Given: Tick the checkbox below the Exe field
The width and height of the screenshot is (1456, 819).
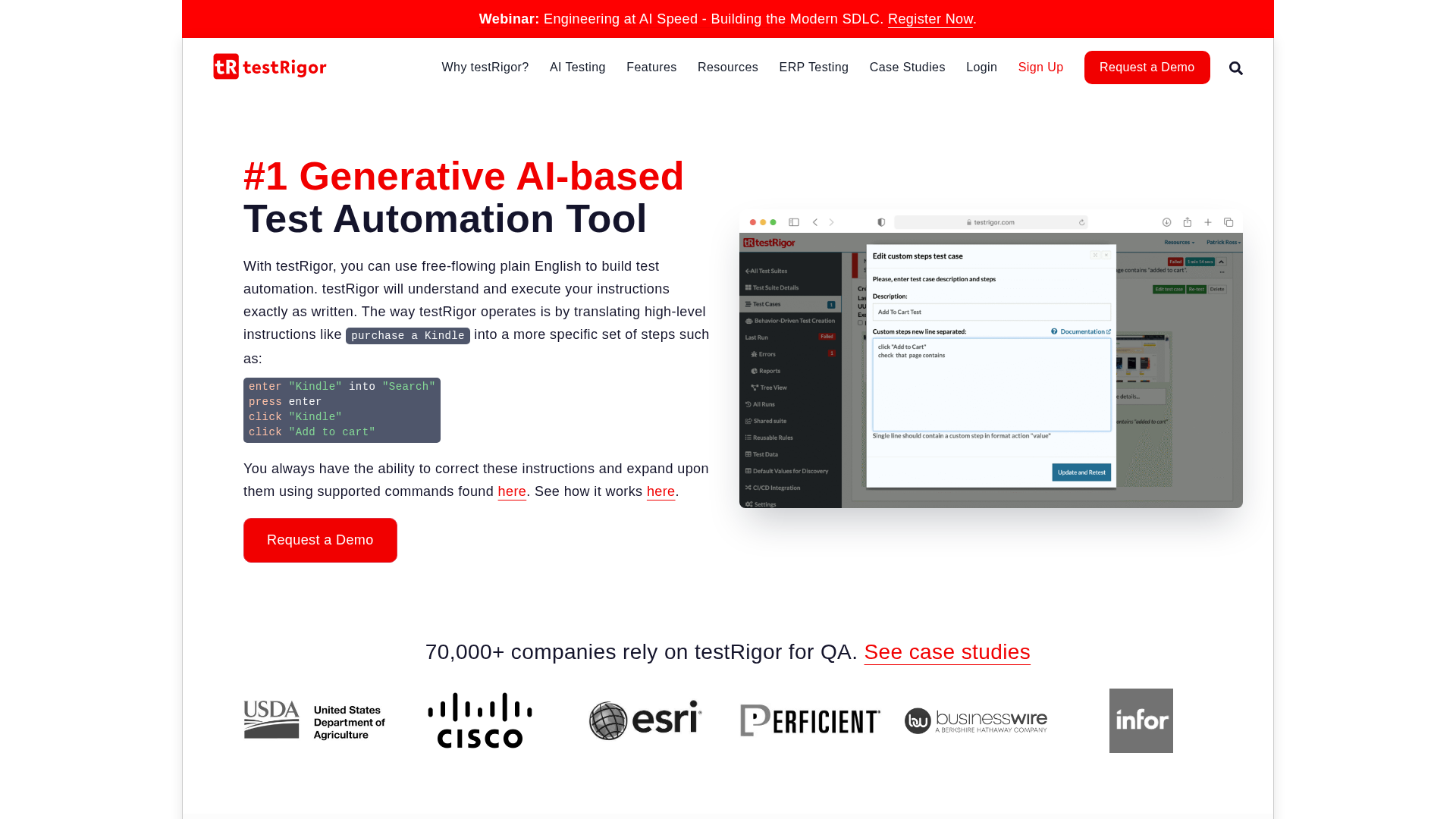Looking at the screenshot, I should [x=860, y=322].
